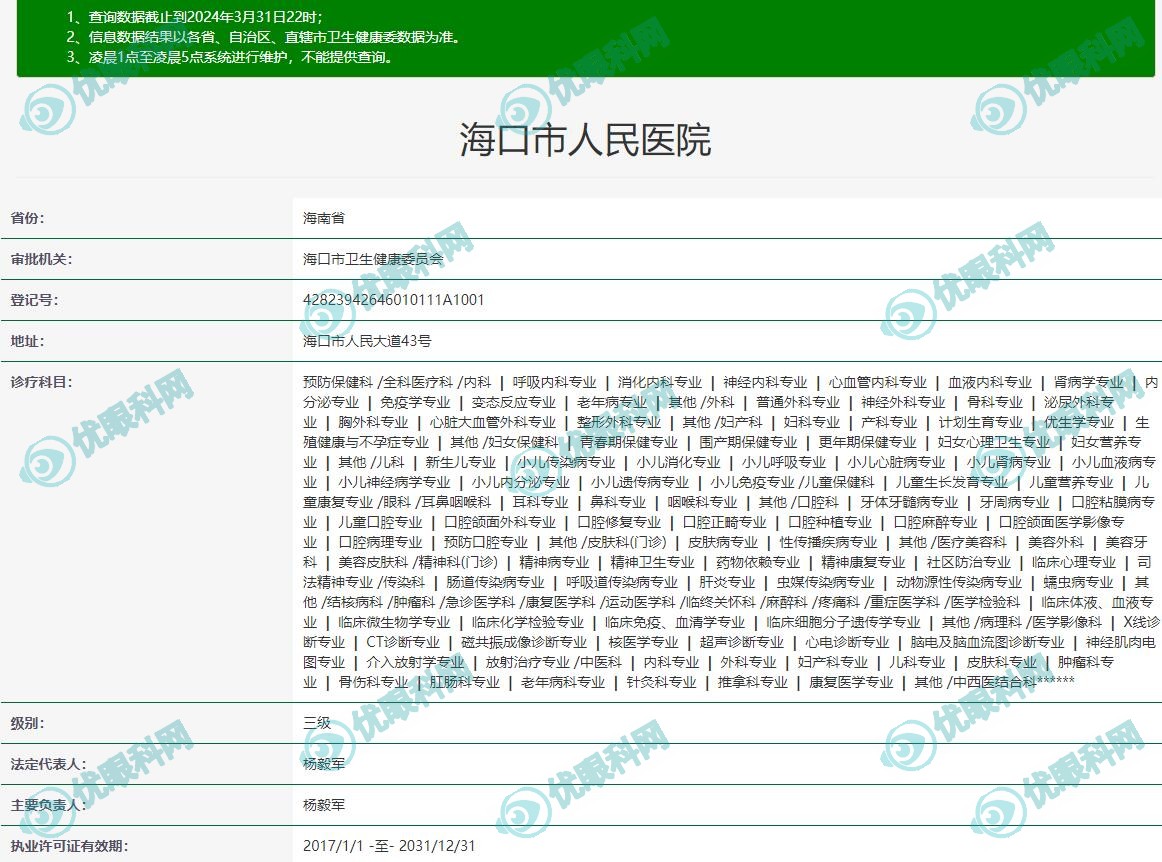1162x862 pixels.
Task: Click the notice line about data cutoff date
Action: click(195, 17)
